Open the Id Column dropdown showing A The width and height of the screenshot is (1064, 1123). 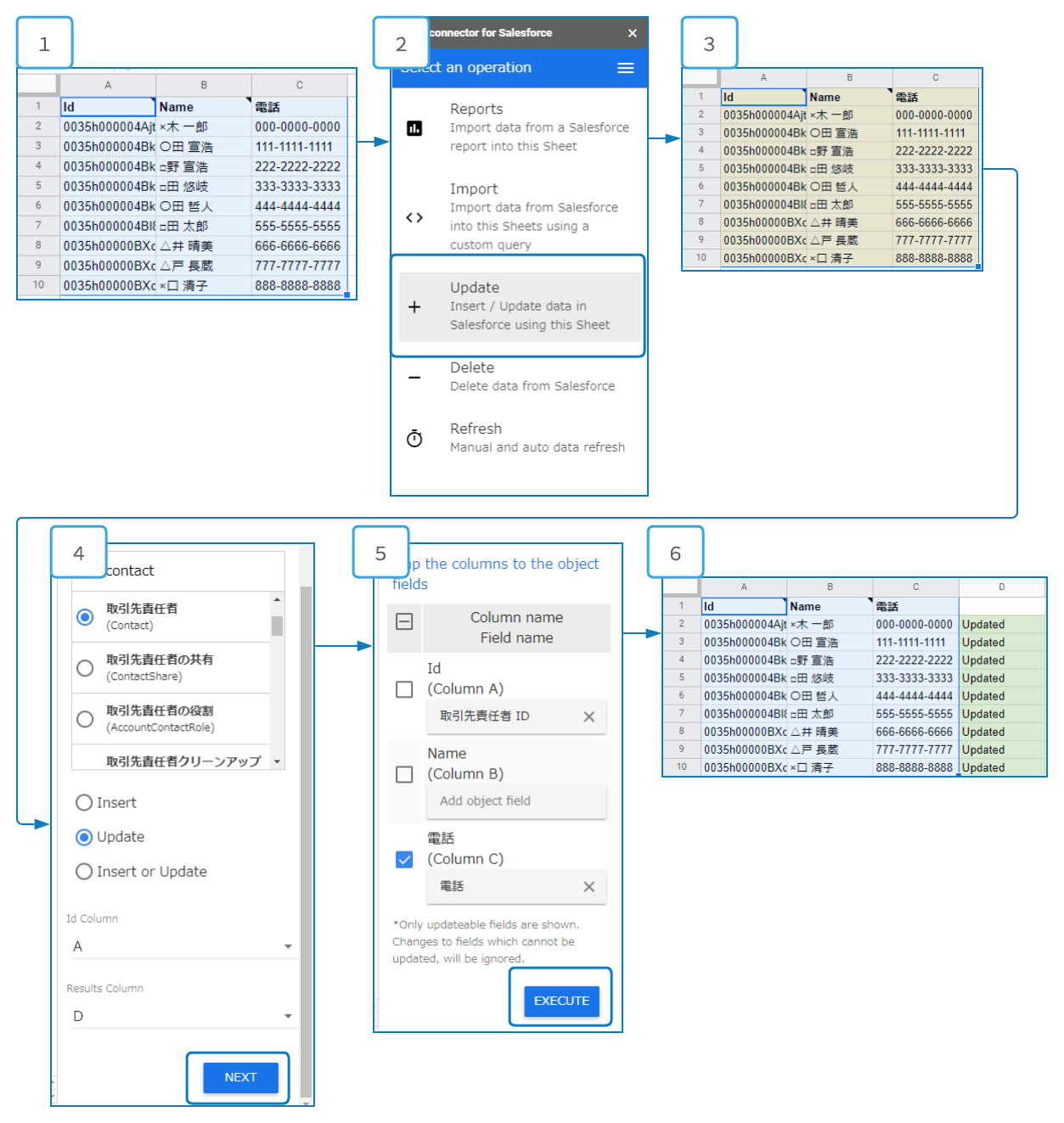coord(183,946)
